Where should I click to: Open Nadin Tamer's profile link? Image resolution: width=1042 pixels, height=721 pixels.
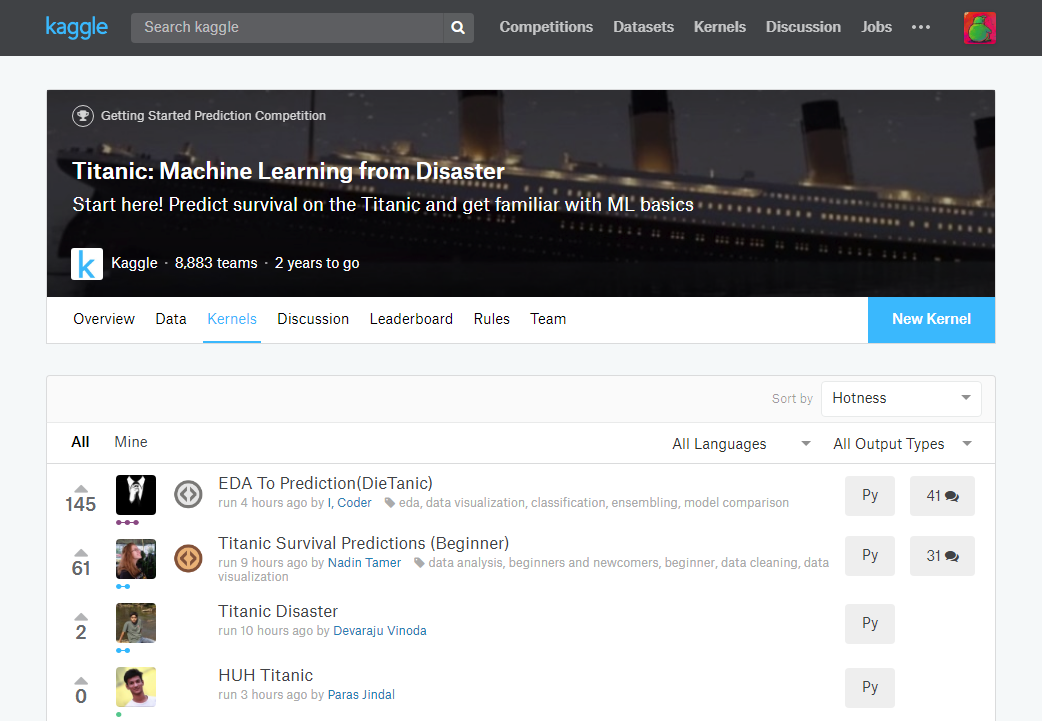click(x=363, y=562)
